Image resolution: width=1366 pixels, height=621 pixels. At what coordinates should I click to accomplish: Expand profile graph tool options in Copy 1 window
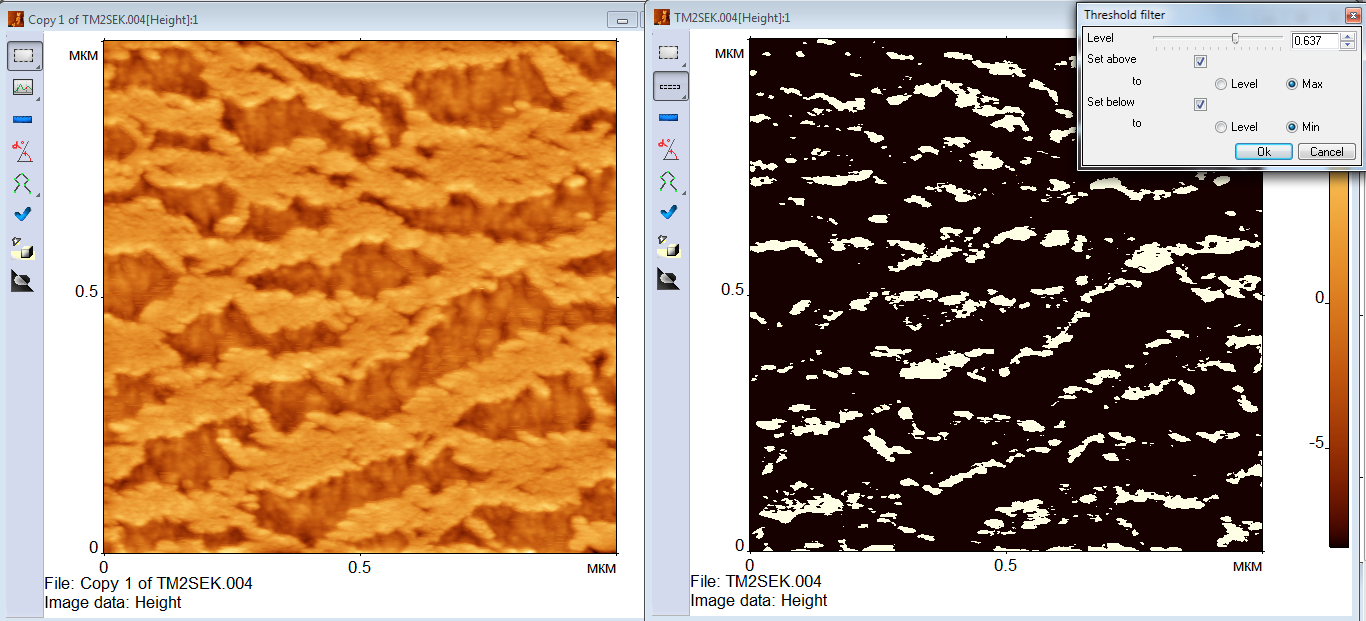(x=38, y=98)
